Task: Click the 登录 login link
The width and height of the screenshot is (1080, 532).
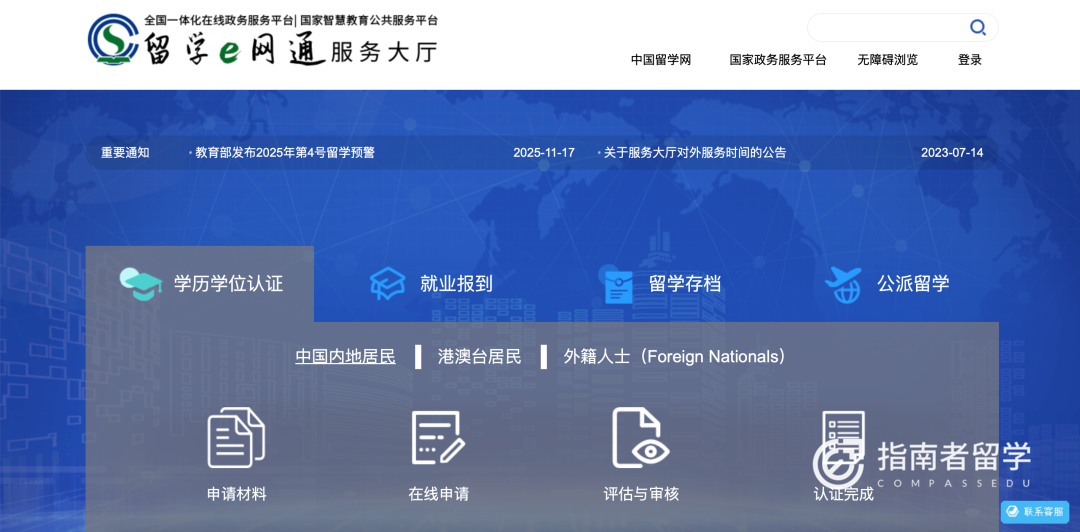Action: point(970,60)
